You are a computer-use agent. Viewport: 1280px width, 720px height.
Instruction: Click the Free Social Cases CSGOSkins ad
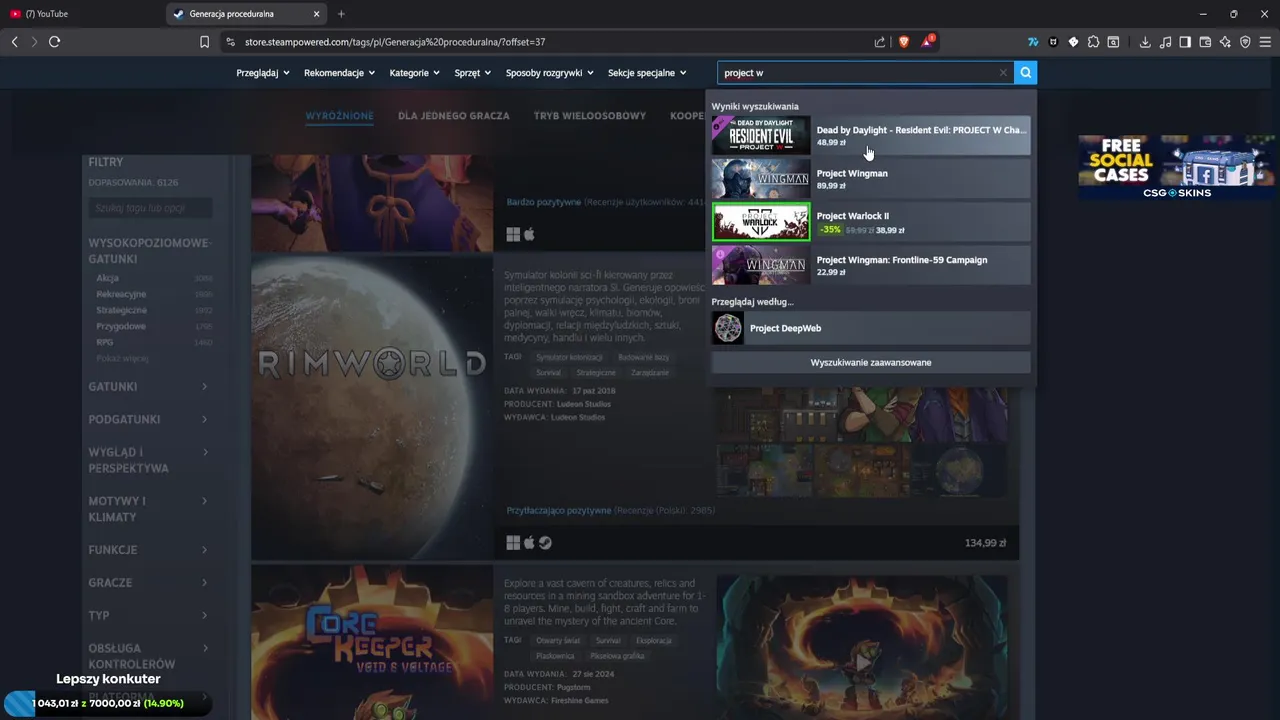[x=1176, y=167]
